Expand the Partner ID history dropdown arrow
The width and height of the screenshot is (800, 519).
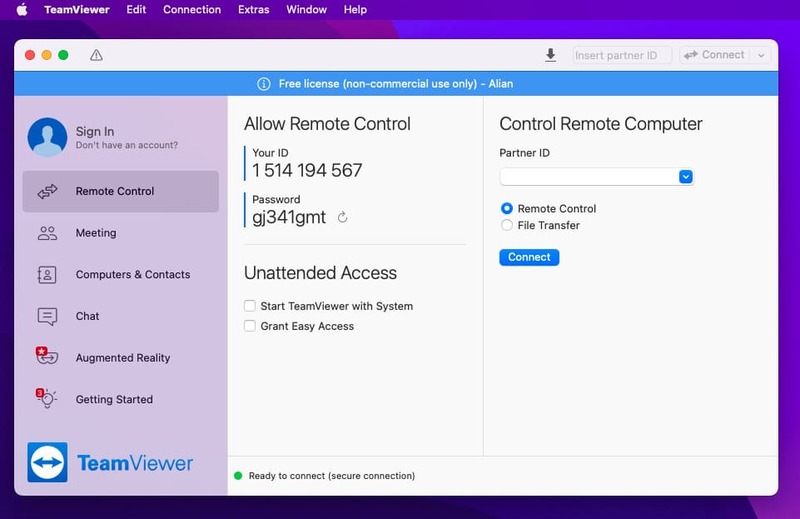pos(686,177)
